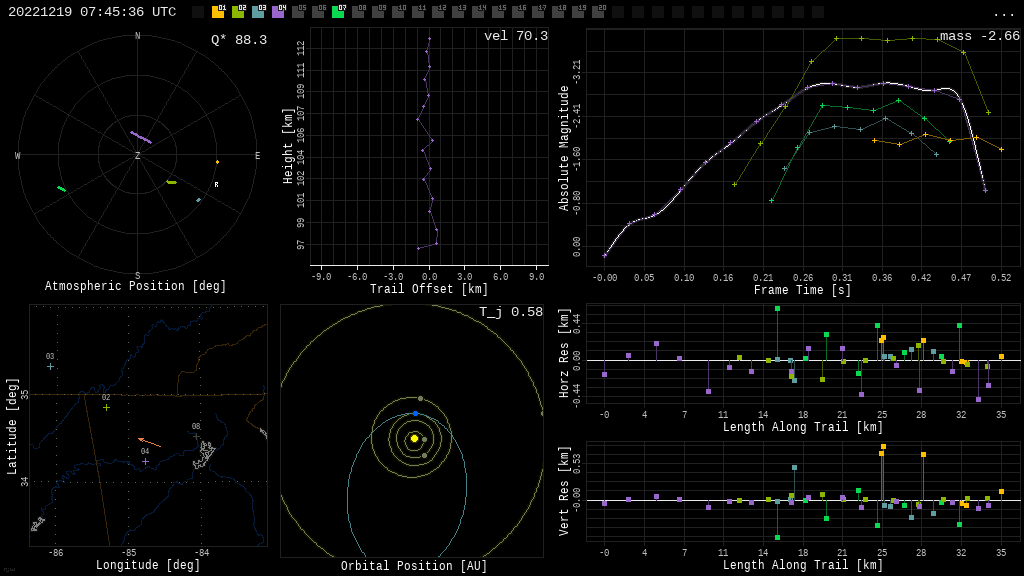Click the orange meteor track arrow on map
This screenshot has height=576, width=1024.
149,442
